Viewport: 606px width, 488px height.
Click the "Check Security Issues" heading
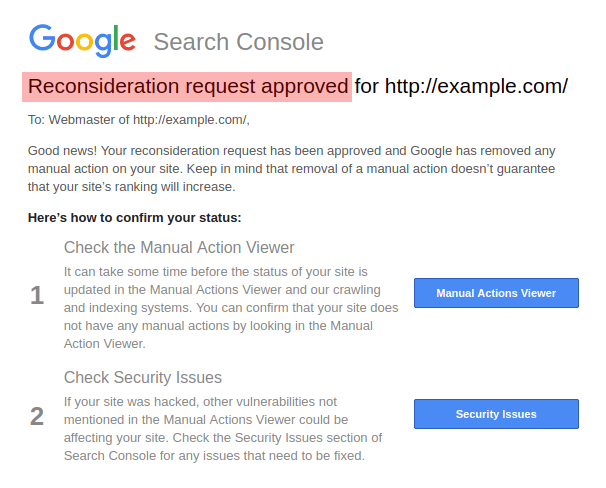click(143, 377)
